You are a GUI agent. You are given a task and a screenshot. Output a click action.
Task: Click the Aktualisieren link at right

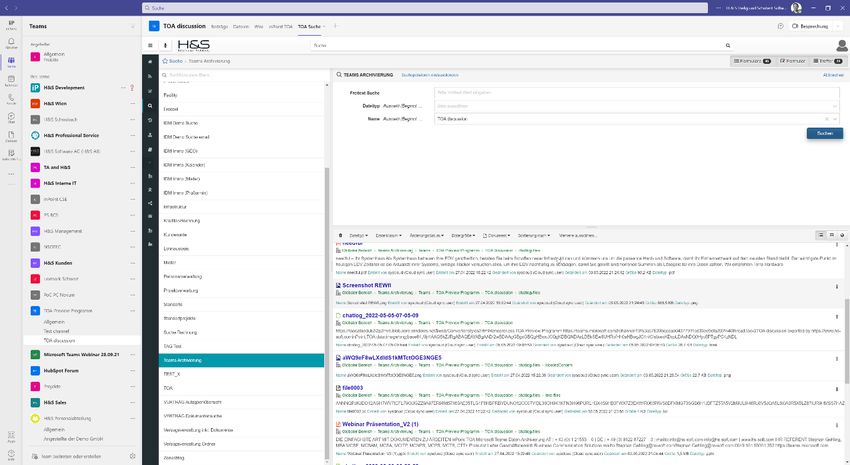tap(833, 75)
